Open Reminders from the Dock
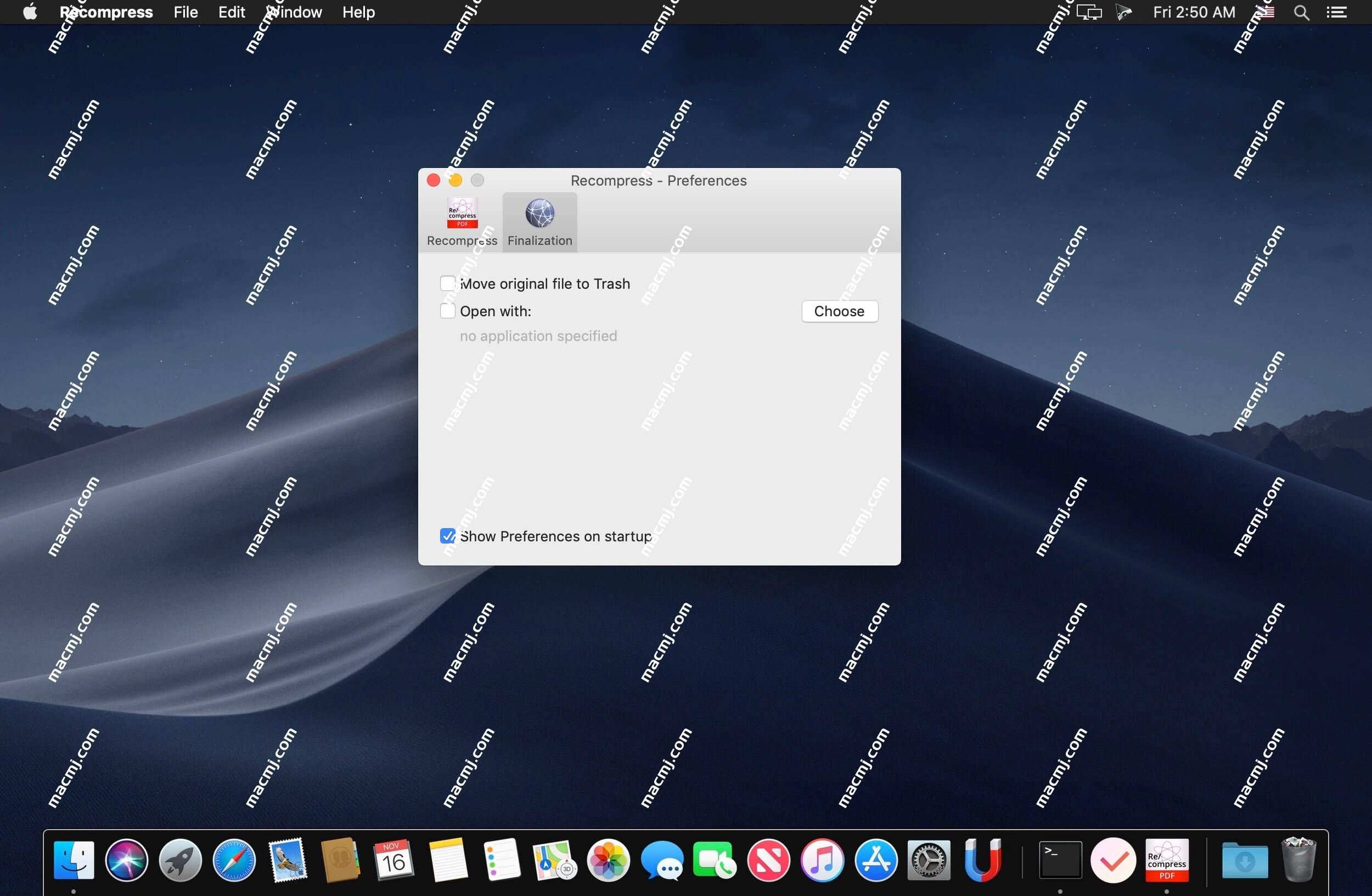Image resolution: width=1372 pixels, height=896 pixels. (x=502, y=860)
